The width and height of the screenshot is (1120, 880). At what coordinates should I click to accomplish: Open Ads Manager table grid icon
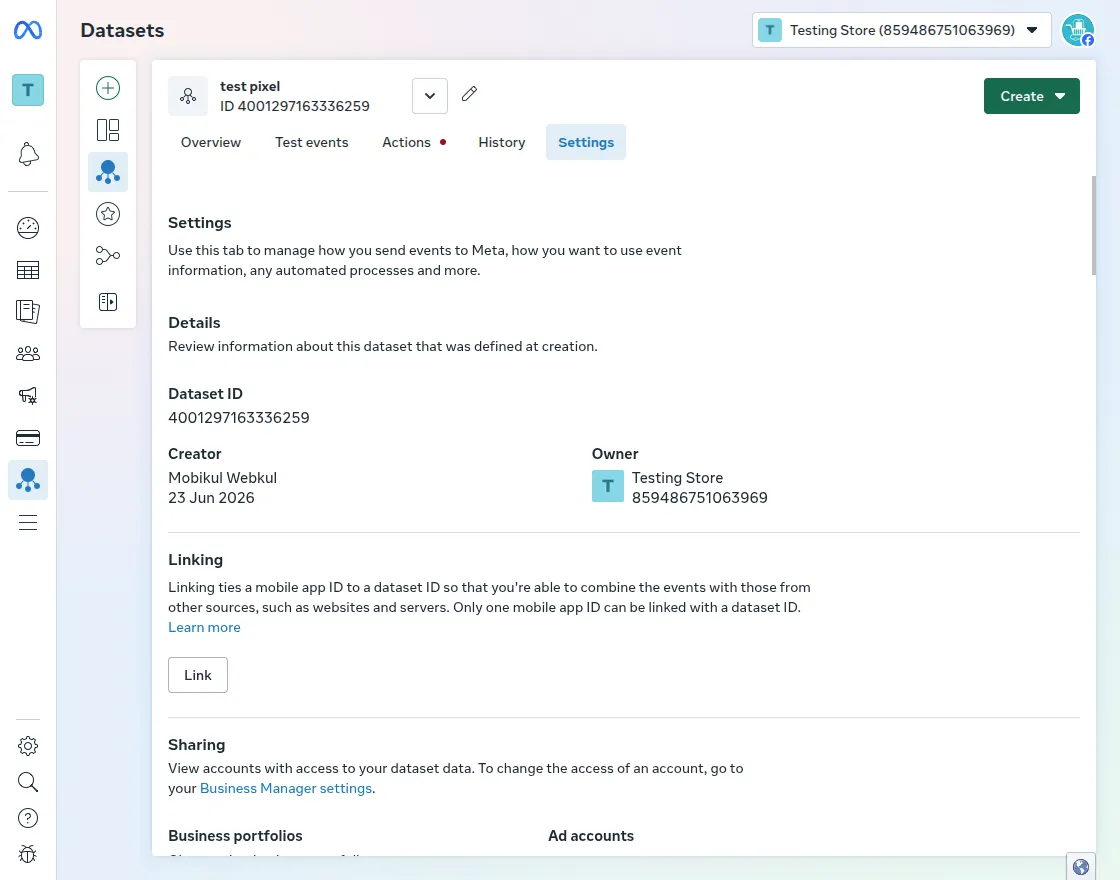point(28,270)
